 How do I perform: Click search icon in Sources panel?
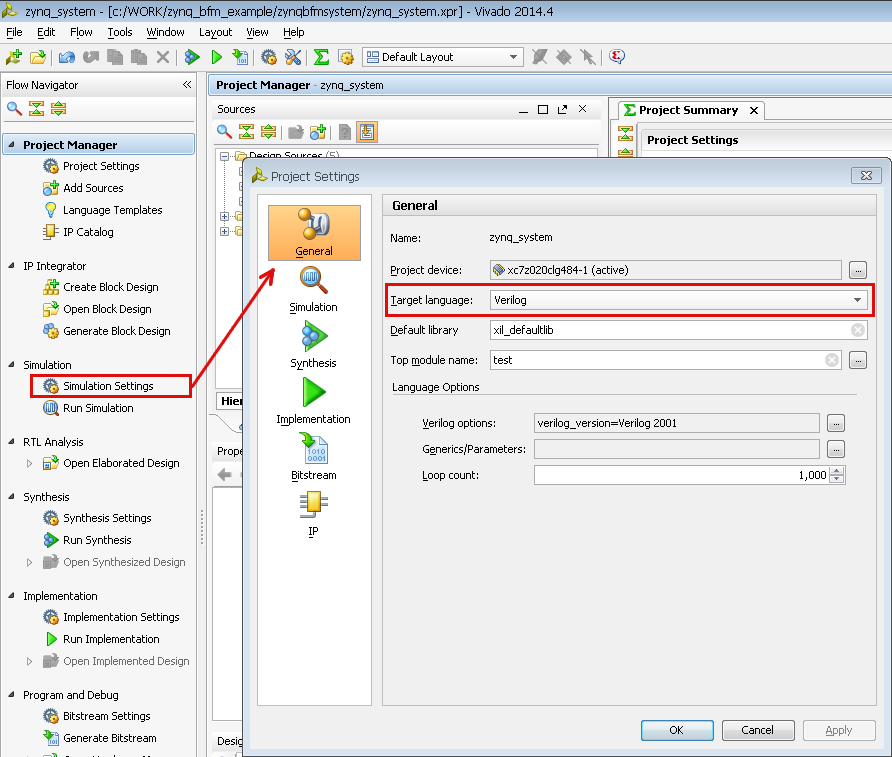224,132
